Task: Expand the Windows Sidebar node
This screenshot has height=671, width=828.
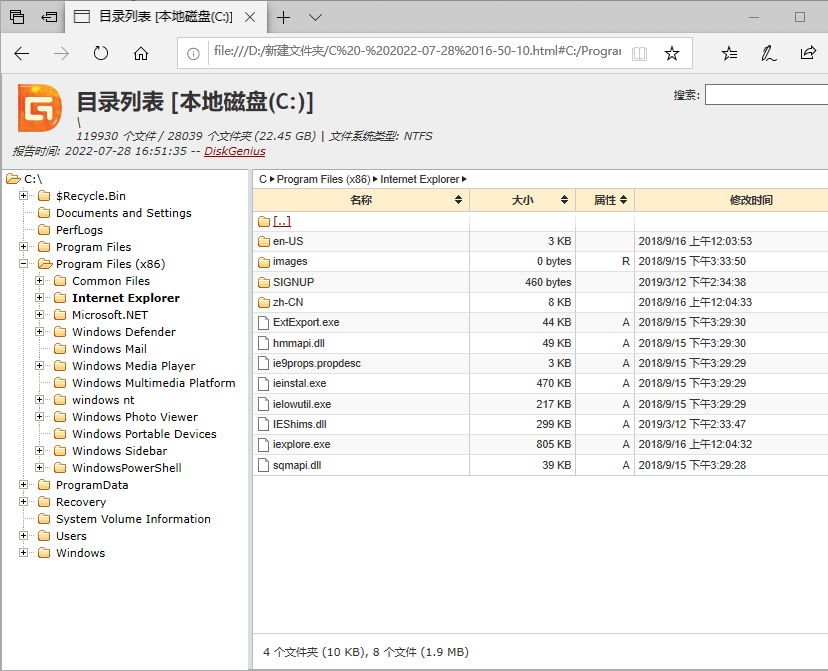Action: point(40,450)
